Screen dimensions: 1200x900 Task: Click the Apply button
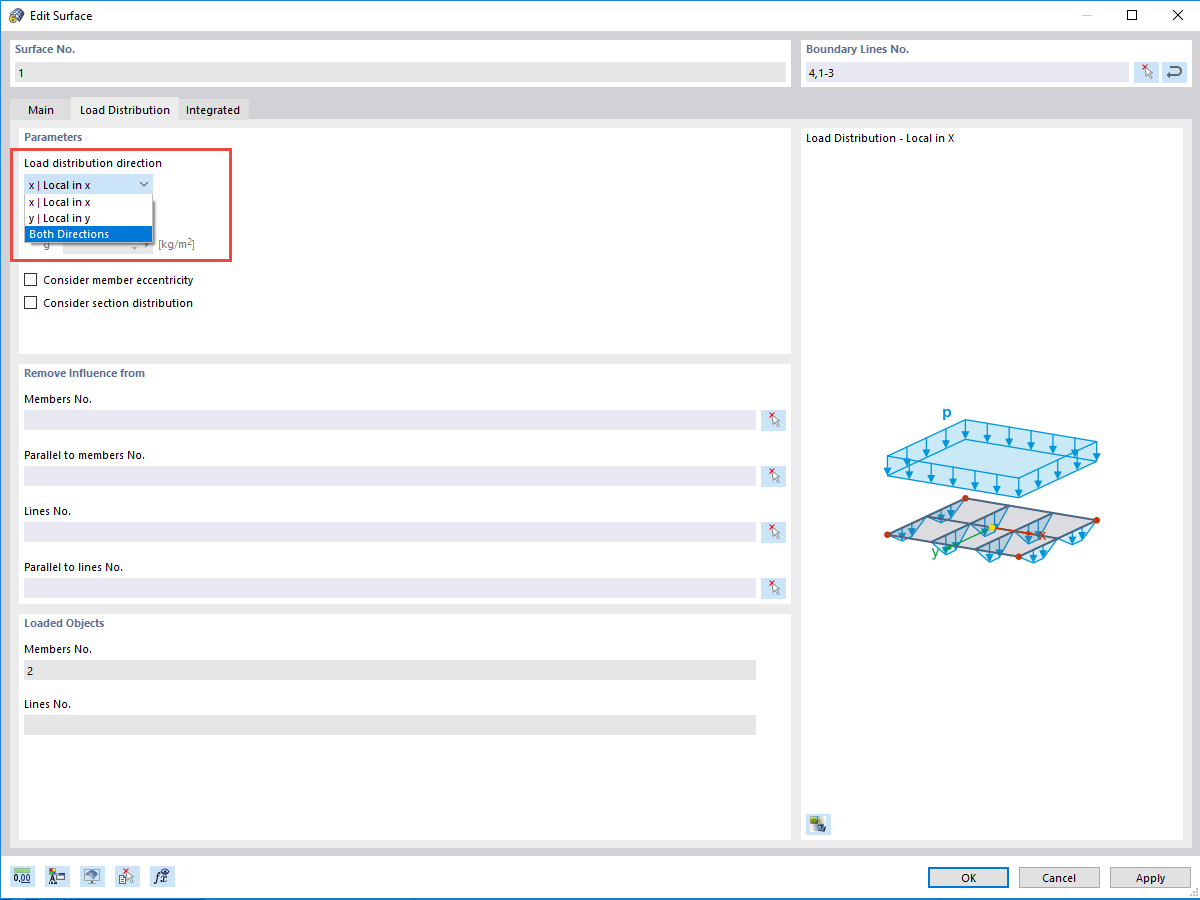1150,877
